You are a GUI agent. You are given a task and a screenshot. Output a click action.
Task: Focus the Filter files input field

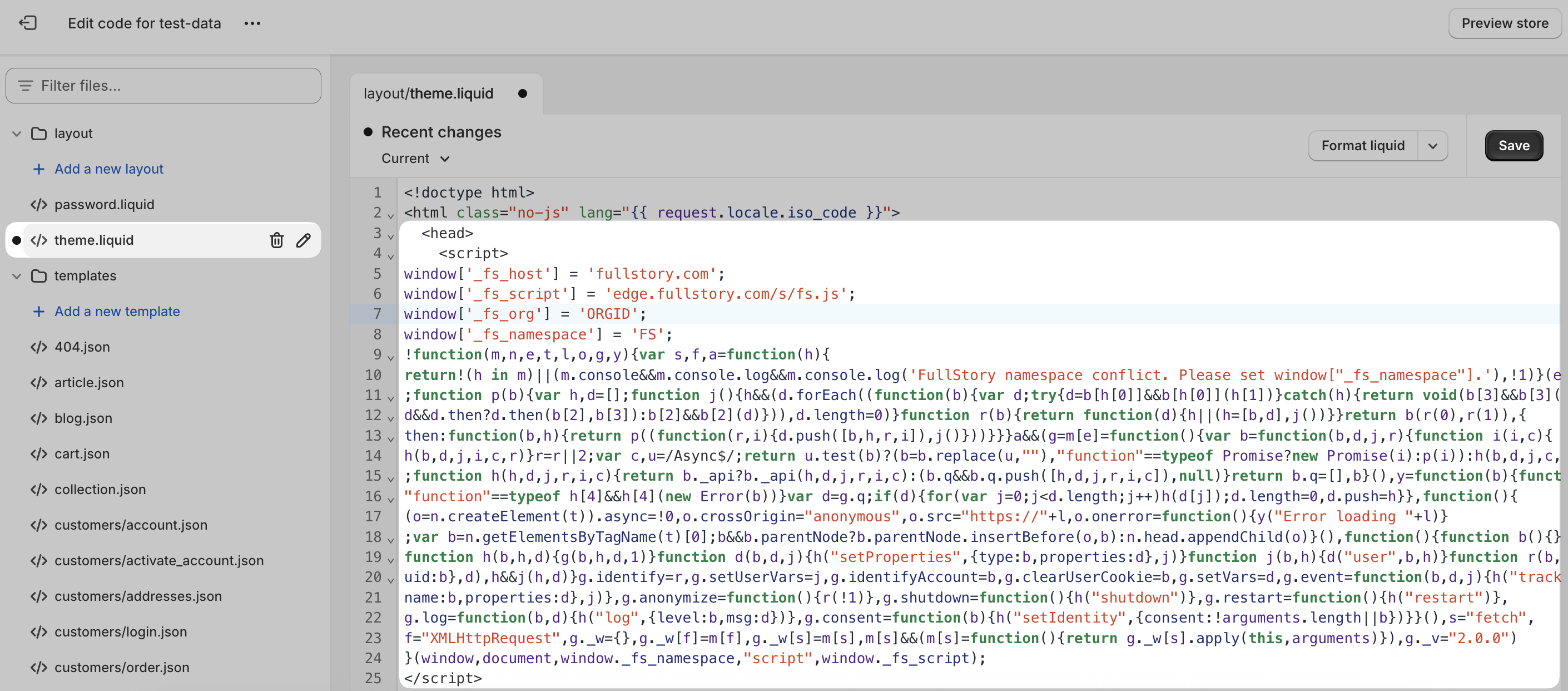coord(163,86)
